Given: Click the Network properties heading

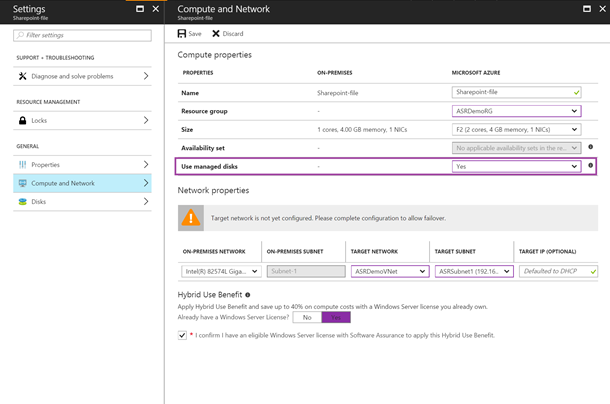Looking at the screenshot, I should (213, 190).
